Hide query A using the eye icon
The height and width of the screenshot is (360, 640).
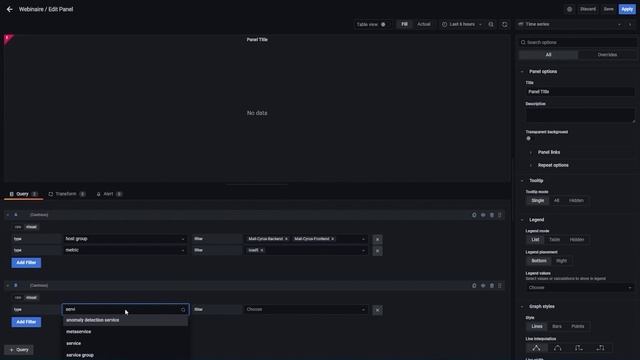(483, 215)
